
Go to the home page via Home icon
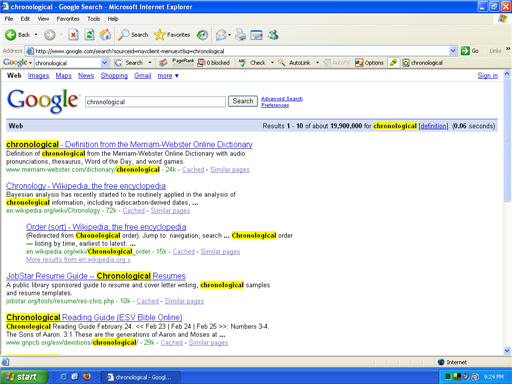tap(105, 35)
